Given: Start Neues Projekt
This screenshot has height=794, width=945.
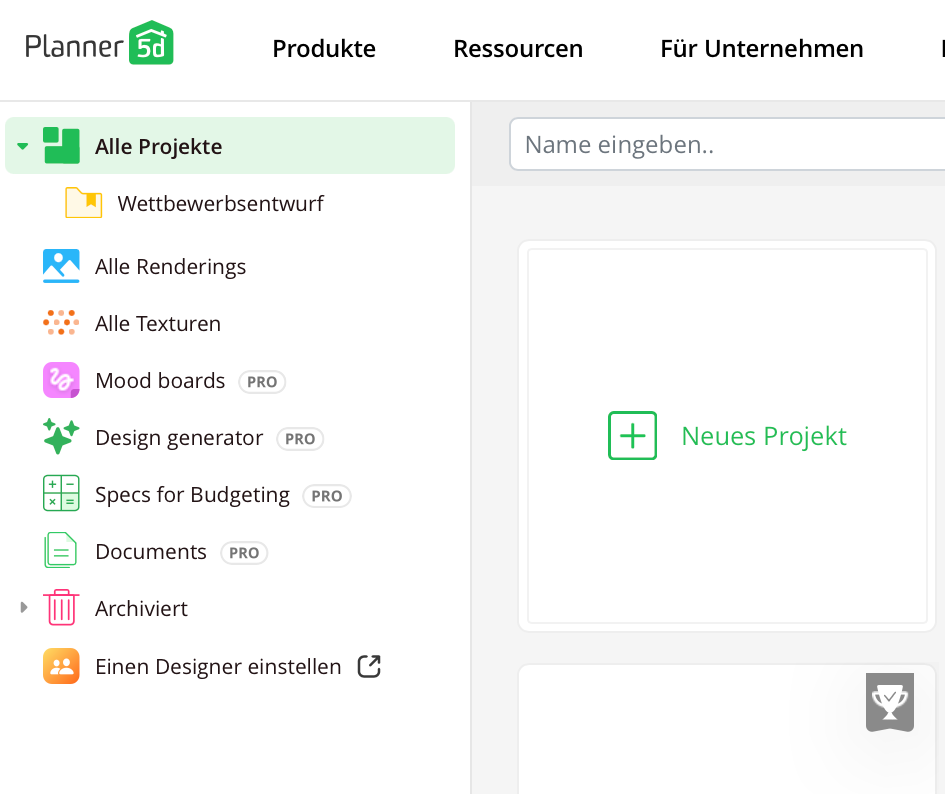Looking at the screenshot, I should coord(763,435).
